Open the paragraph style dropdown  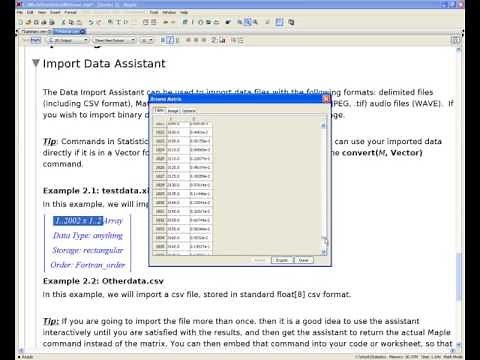68,40
